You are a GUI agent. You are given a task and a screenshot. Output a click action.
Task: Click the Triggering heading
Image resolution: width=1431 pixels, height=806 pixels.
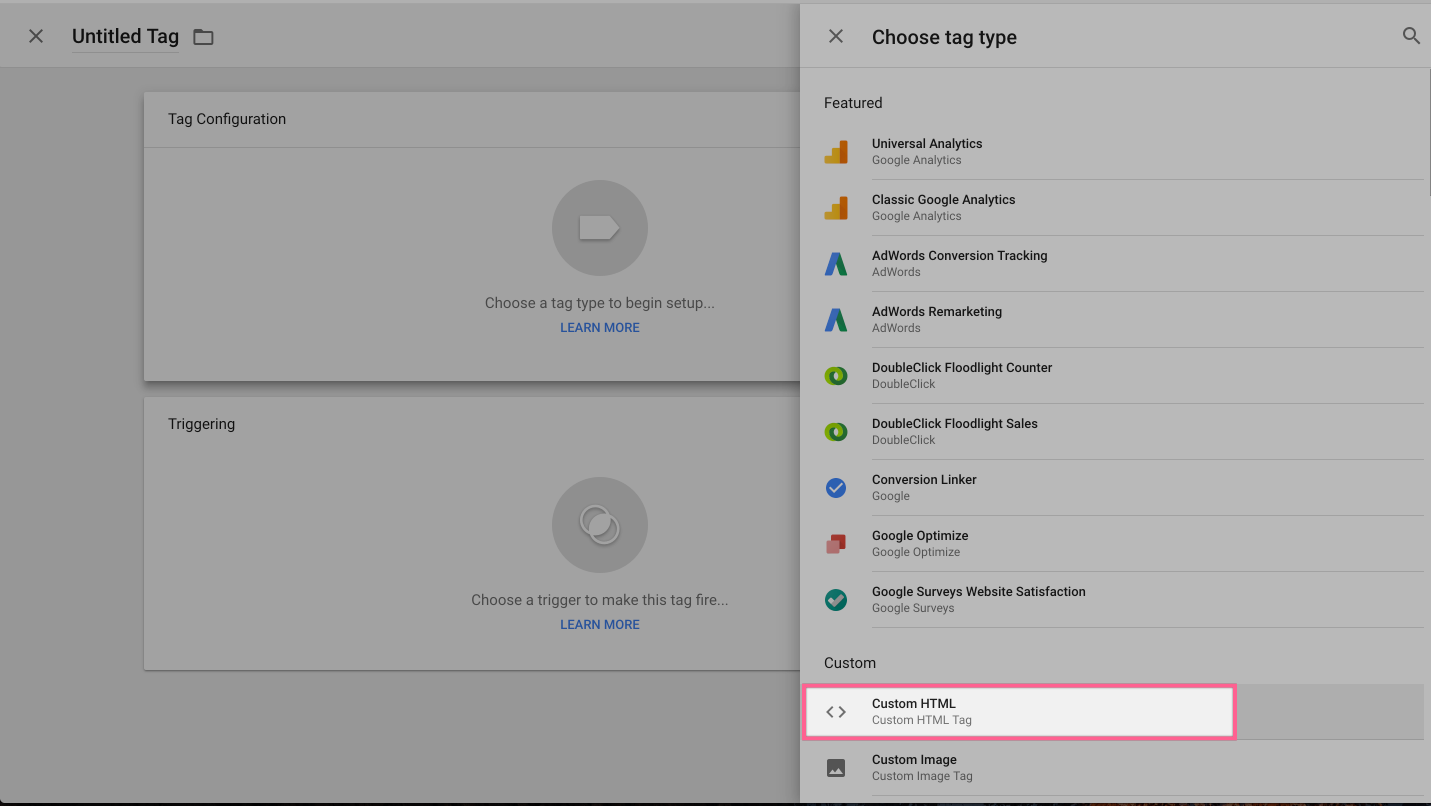(201, 424)
